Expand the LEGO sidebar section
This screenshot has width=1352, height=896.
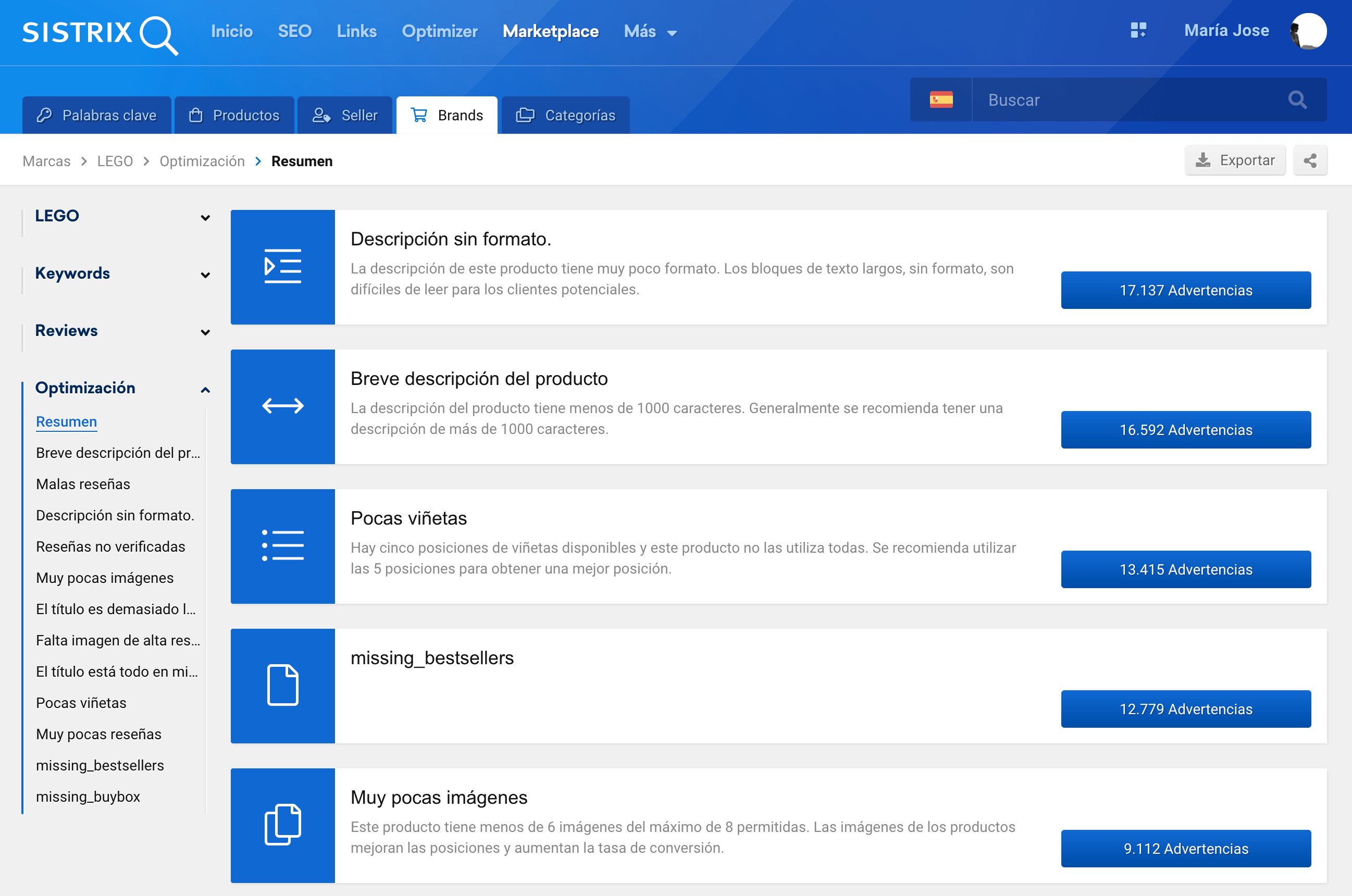tap(205, 217)
